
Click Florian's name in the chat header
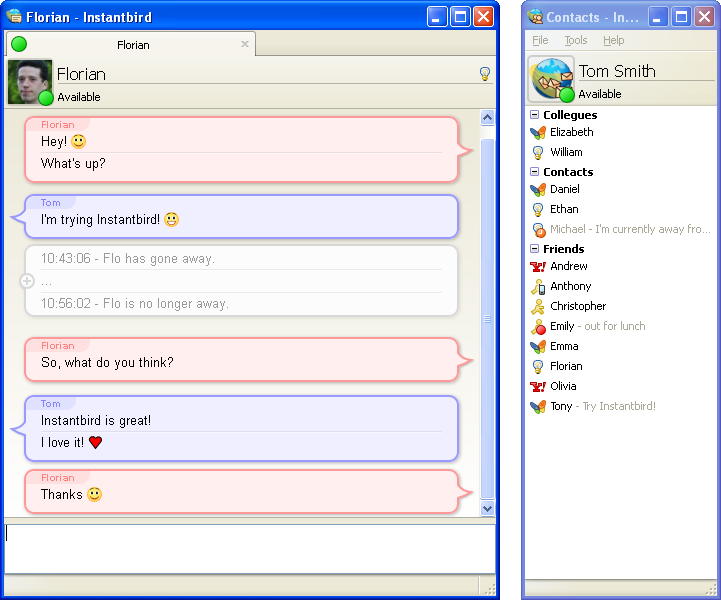pyautogui.click(x=81, y=74)
